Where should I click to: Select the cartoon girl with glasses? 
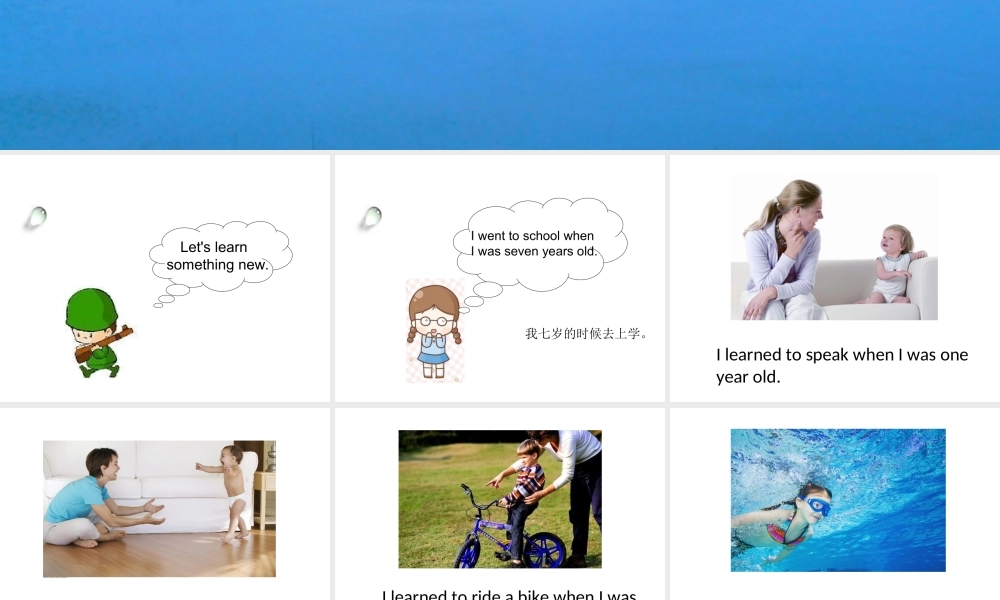(x=434, y=331)
